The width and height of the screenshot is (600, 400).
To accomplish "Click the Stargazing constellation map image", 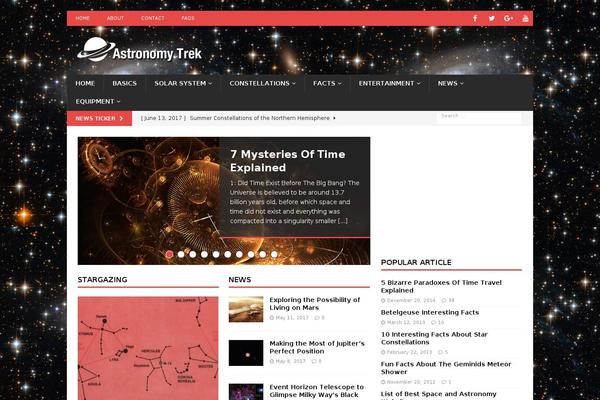I will pyautogui.click(x=148, y=348).
